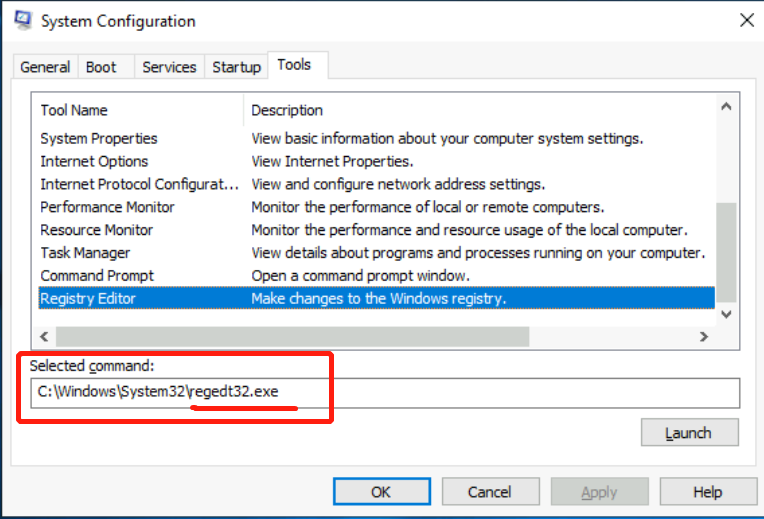Open the Startup tab
The height and width of the screenshot is (519, 764).
236,67
